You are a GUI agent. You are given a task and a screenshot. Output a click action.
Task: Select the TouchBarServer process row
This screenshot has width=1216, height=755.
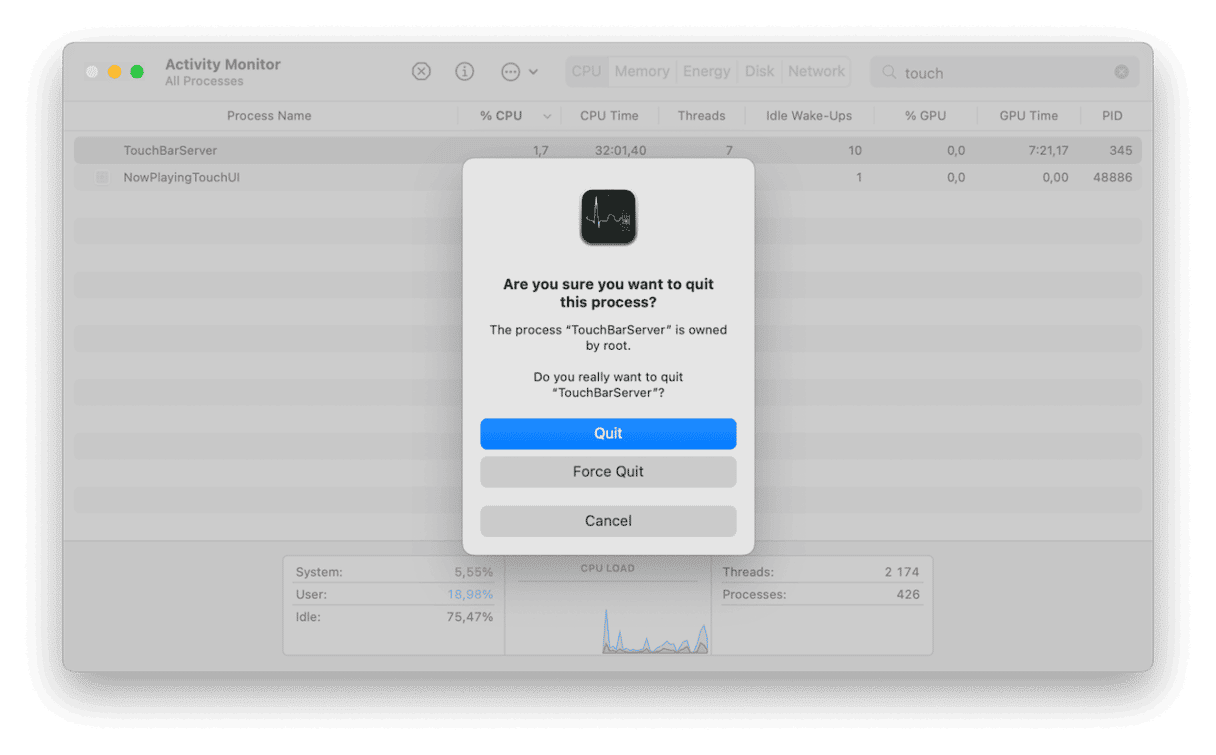250,150
